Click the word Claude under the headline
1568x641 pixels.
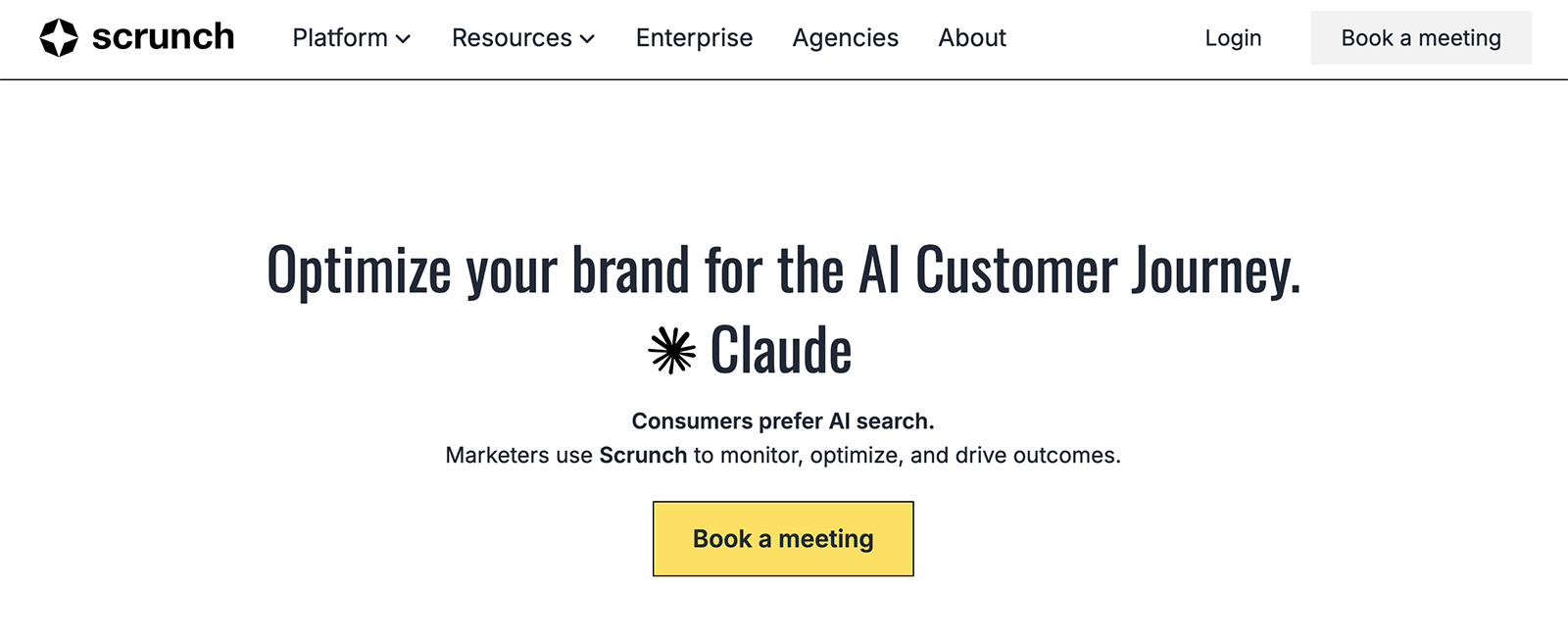click(x=781, y=350)
